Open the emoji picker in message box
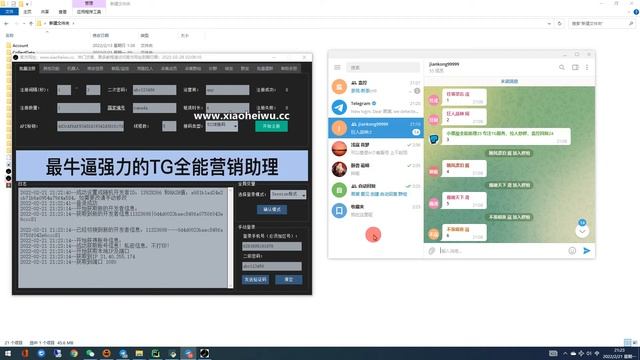 572,251
